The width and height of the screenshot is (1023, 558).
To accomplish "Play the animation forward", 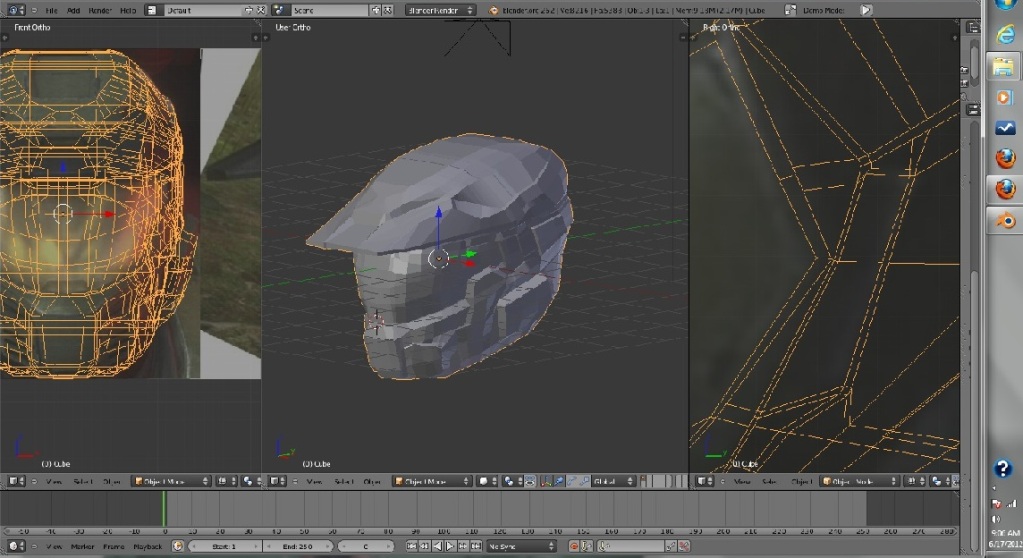I will (x=450, y=546).
